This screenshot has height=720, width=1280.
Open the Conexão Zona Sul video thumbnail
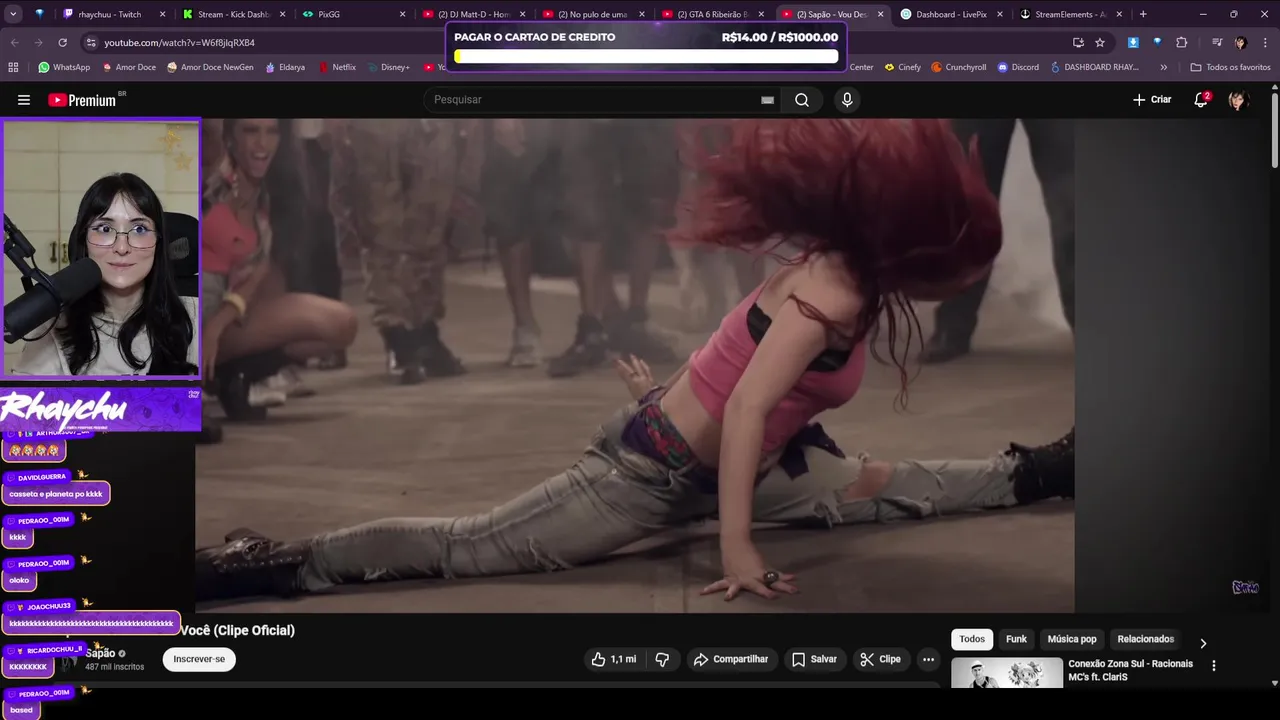pyautogui.click(x=1007, y=673)
